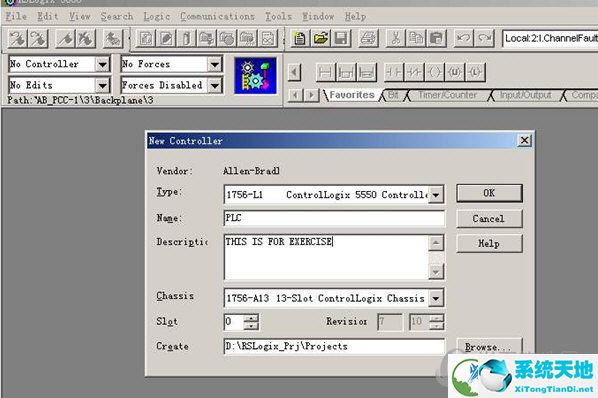Click left arrow beside rung instruction icons
The height and width of the screenshot is (398, 598).
[x=294, y=72]
